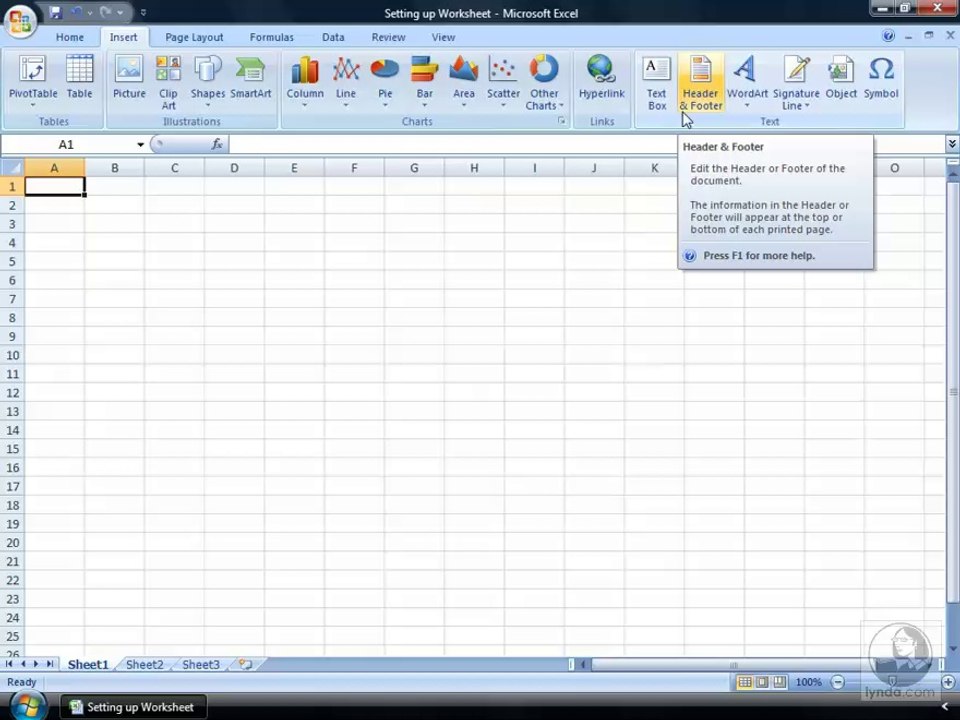The width and height of the screenshot is (960, 720).
Task: Customize Quick Access Toolbar dropdown arrow
Action: coord(143,12)
